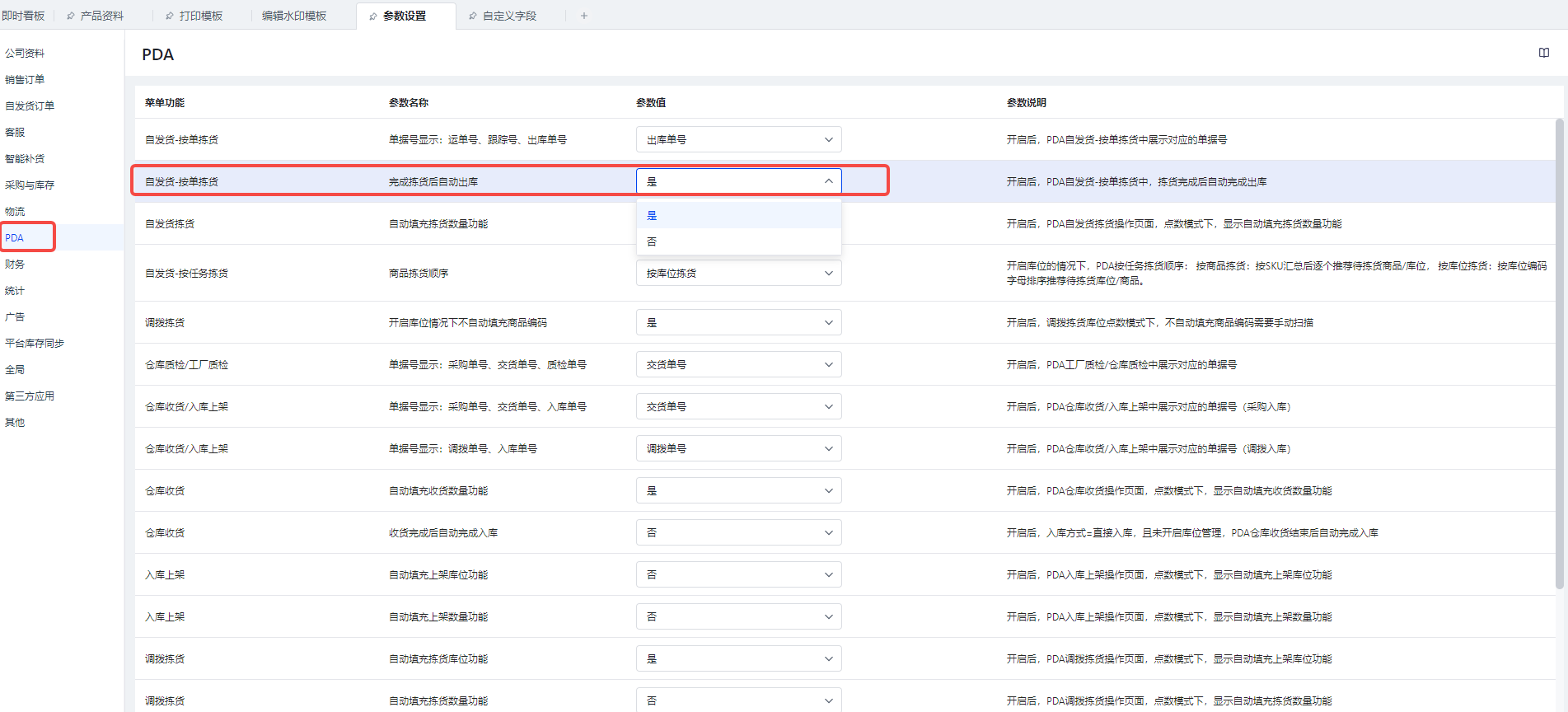The width and height of the screenshot is (1568, 712).
Task: Open 采购与库存 in the left sidebar
Action: tap(30, 185)
